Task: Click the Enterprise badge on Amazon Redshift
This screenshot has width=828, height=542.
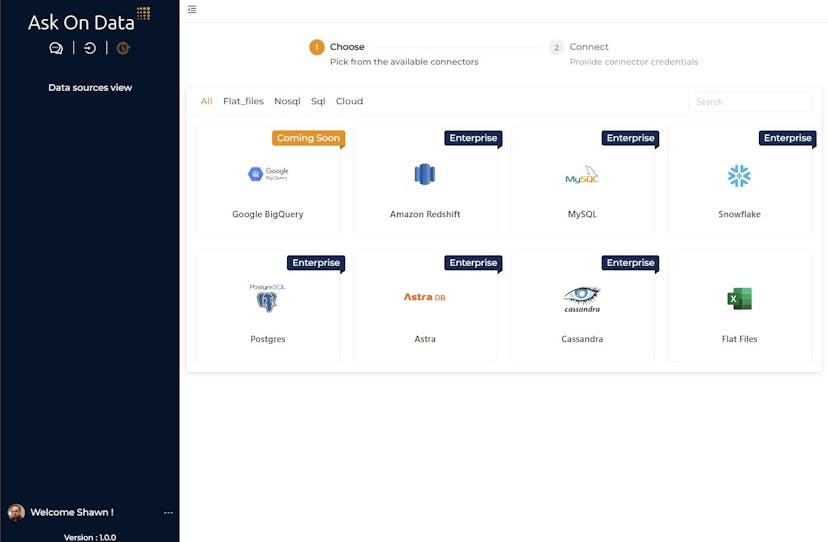Action: (x=473, y=138)
